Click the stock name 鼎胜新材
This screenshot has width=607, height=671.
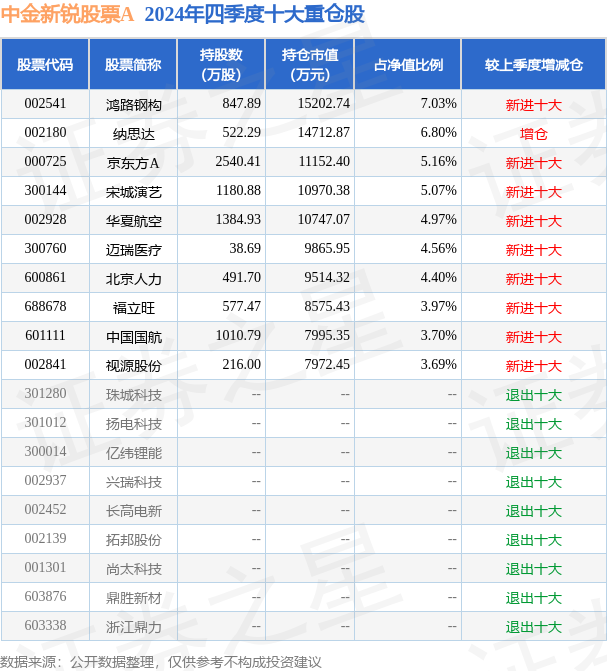click(x=134, y=598)
